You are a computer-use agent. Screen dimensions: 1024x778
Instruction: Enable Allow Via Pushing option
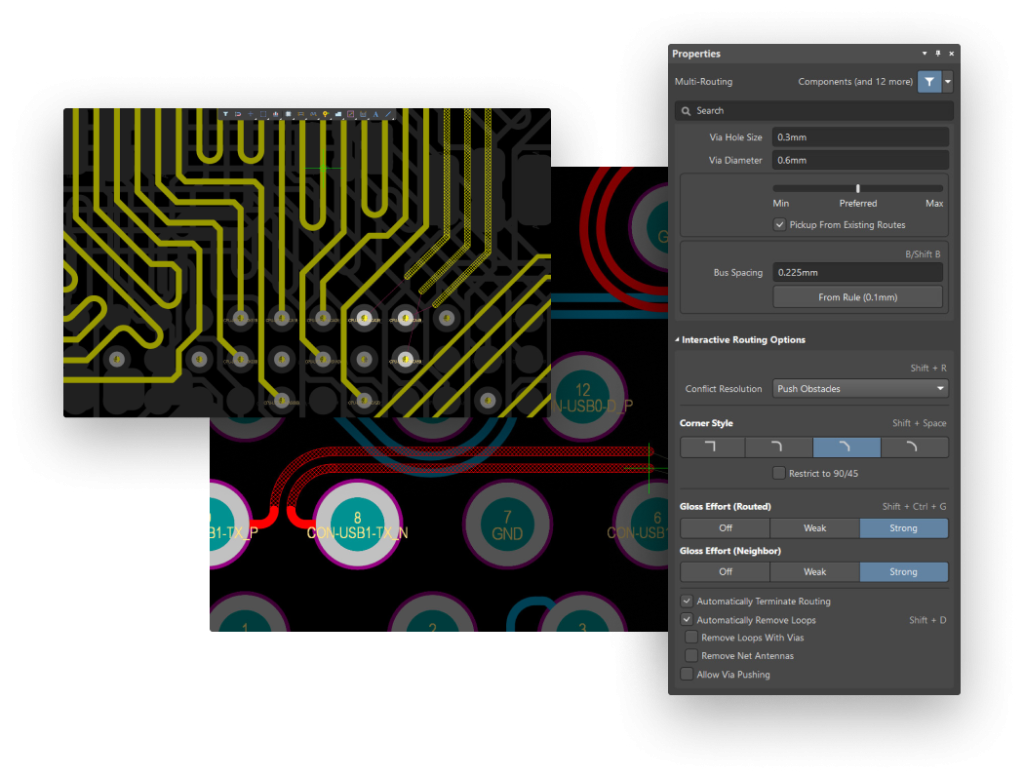(687, 675)
